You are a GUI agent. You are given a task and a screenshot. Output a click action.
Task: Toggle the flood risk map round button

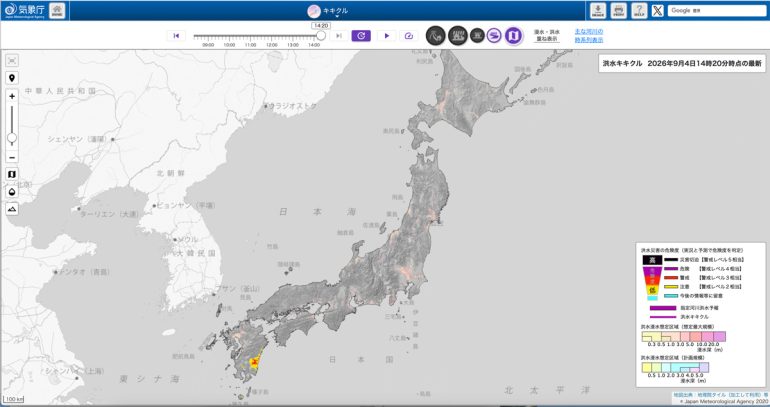click(513, 35)
